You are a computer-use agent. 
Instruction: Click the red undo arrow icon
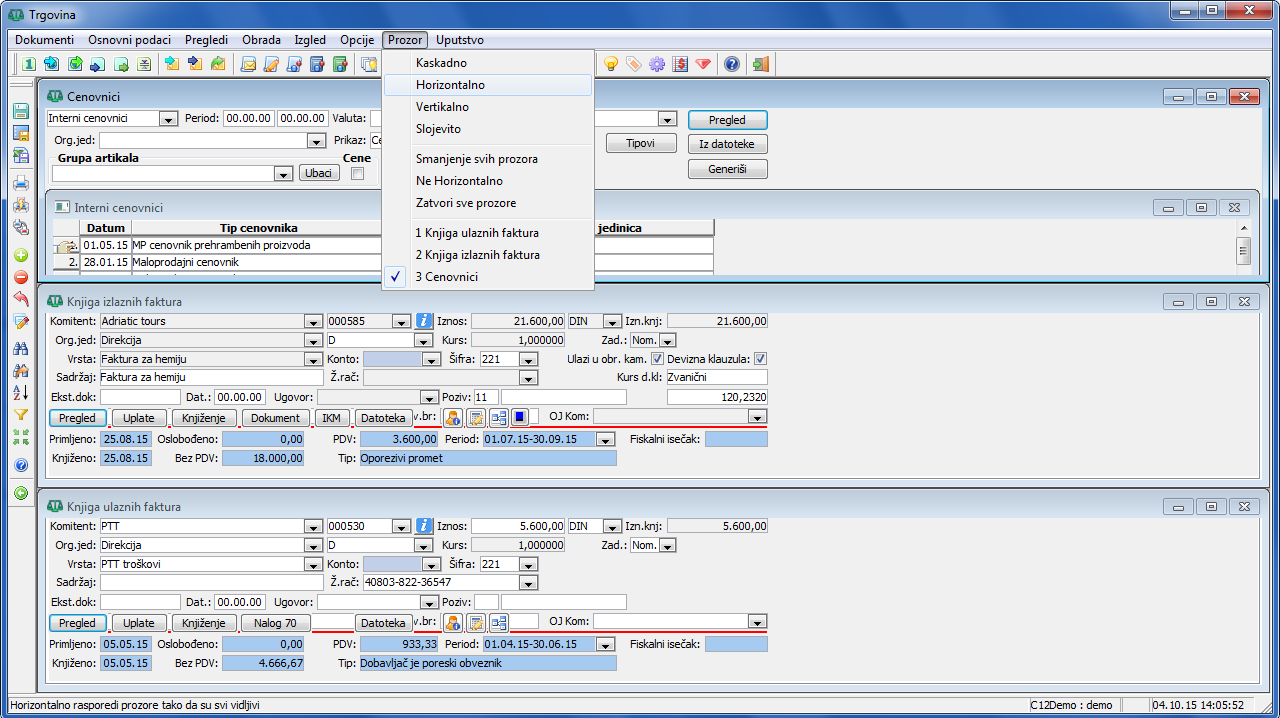(21, 299)
